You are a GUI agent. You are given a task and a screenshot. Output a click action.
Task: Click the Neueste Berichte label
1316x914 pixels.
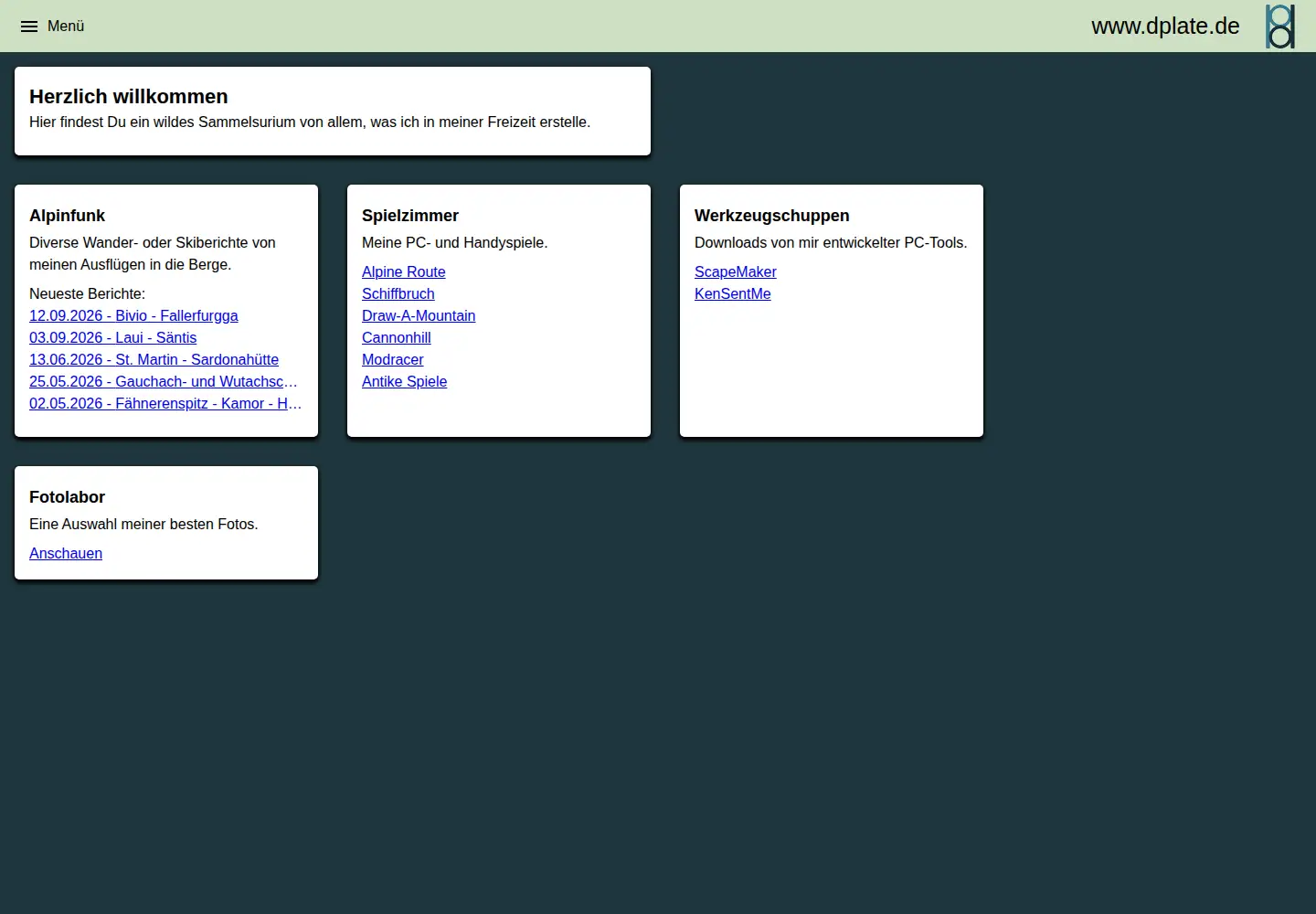pyautogui.click(x=88, y=293)
